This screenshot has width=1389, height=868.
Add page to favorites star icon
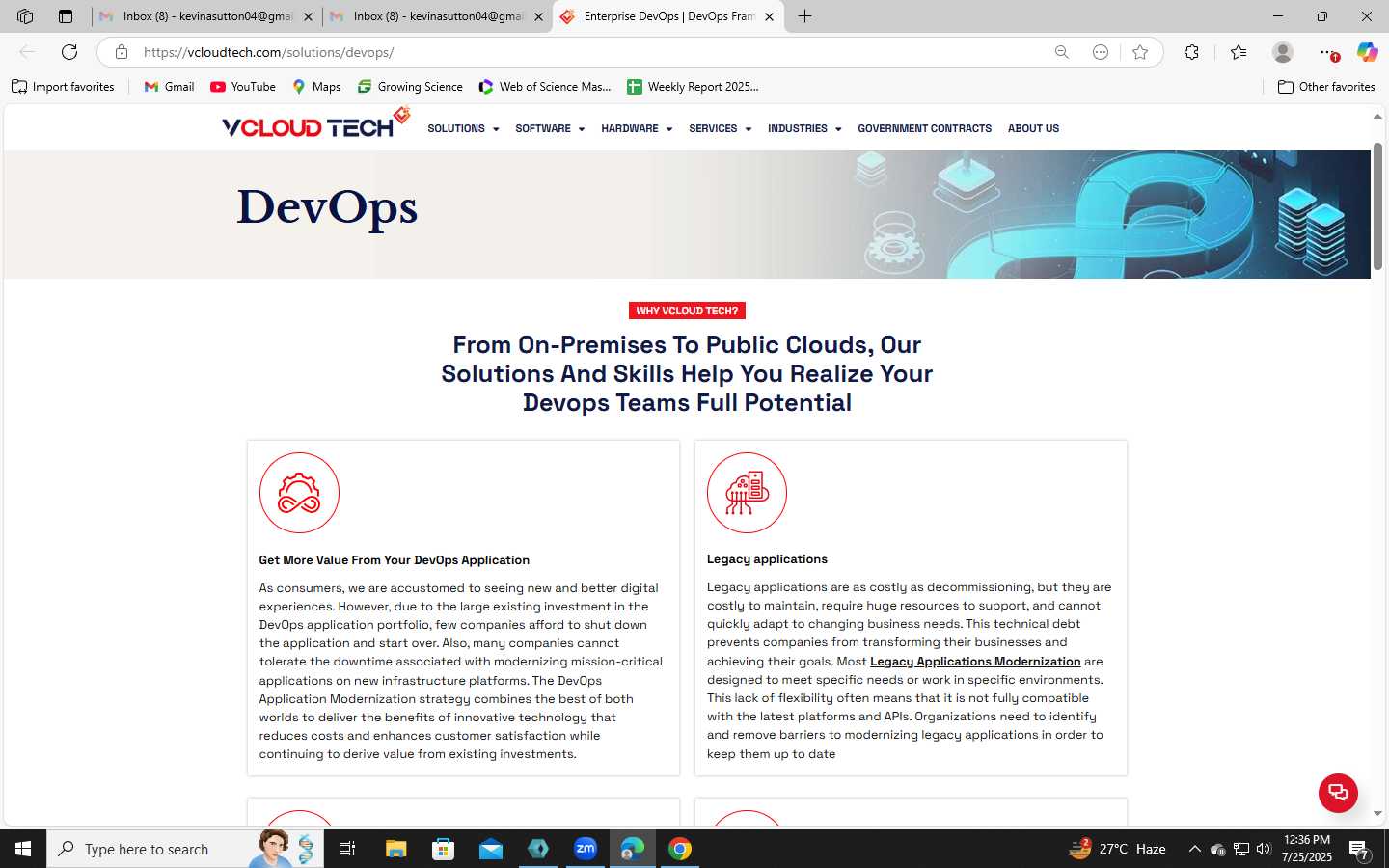(1140, 52)
